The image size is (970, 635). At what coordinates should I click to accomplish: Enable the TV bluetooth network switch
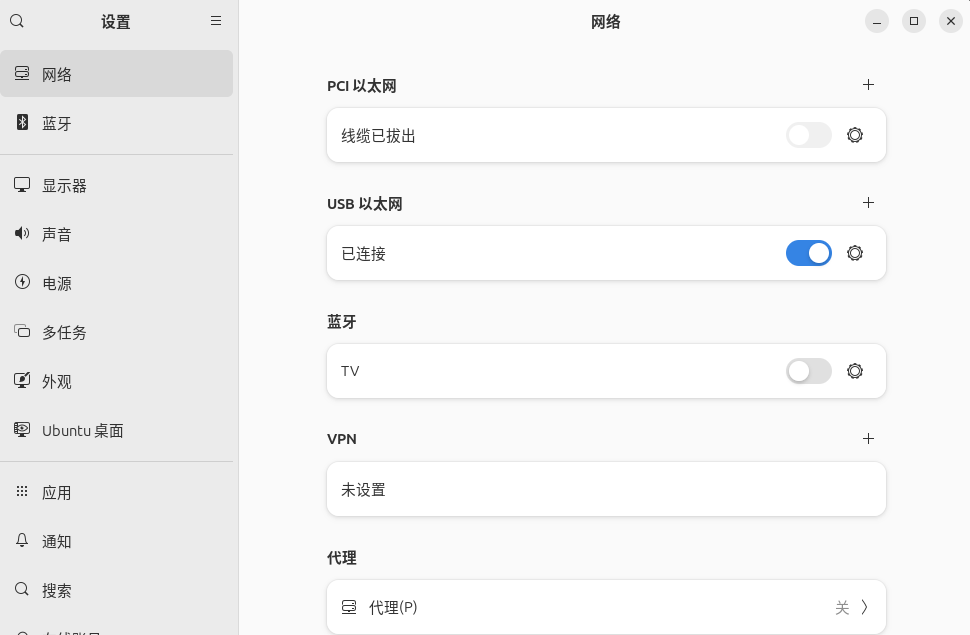[x=808, y=371]
